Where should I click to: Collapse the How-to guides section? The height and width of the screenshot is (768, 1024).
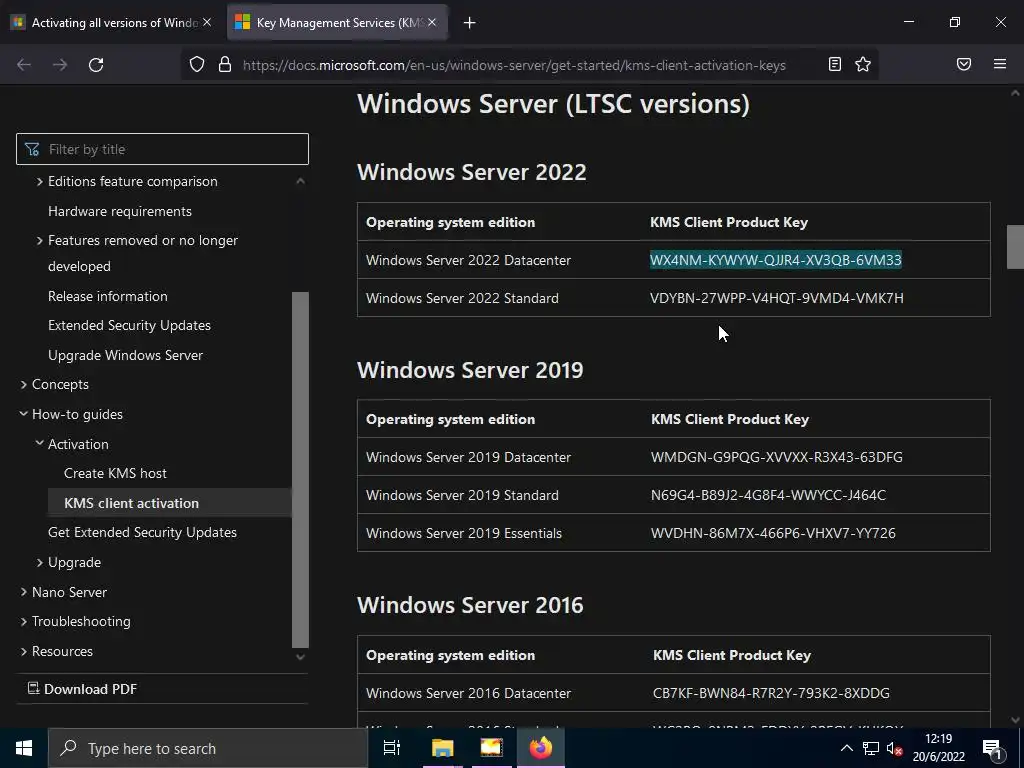(x=24, y=414)
